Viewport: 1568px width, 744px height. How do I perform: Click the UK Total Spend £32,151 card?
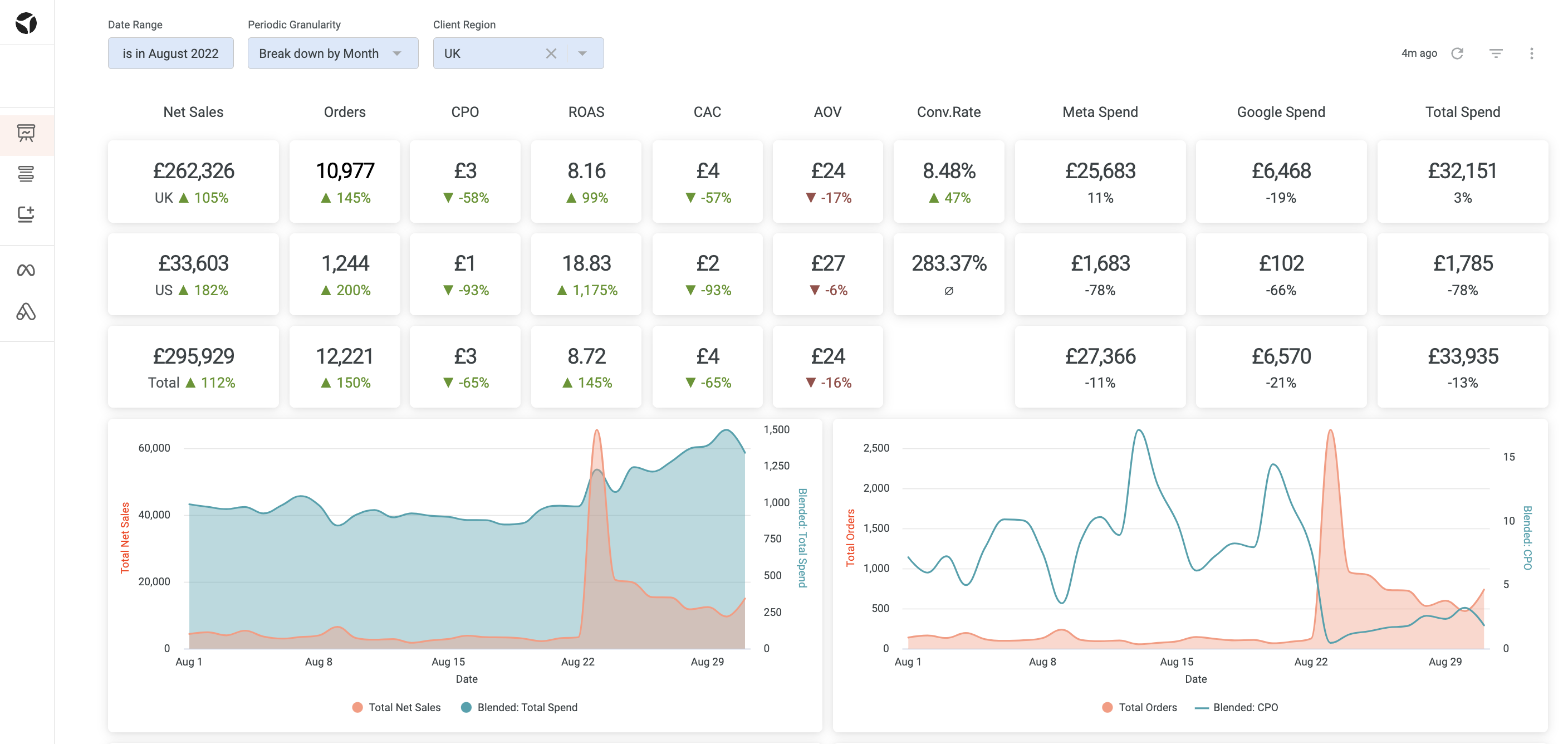[1463, 182]
